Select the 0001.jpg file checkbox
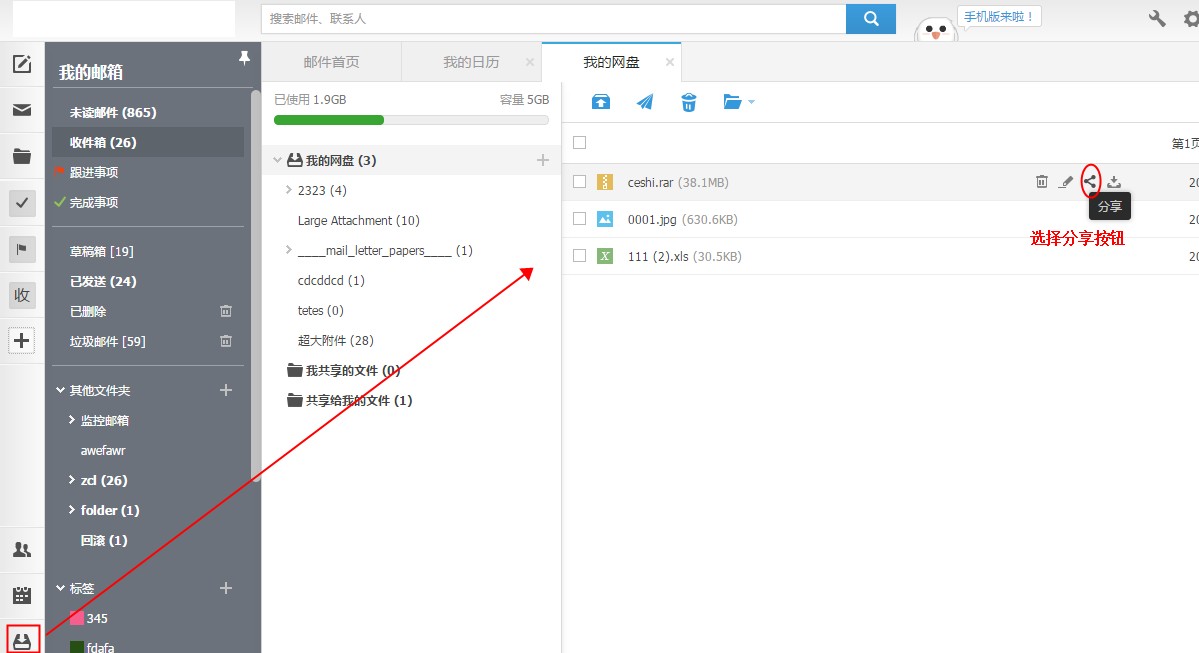Viewport: 1199px width, 653px height. (579, 219)
